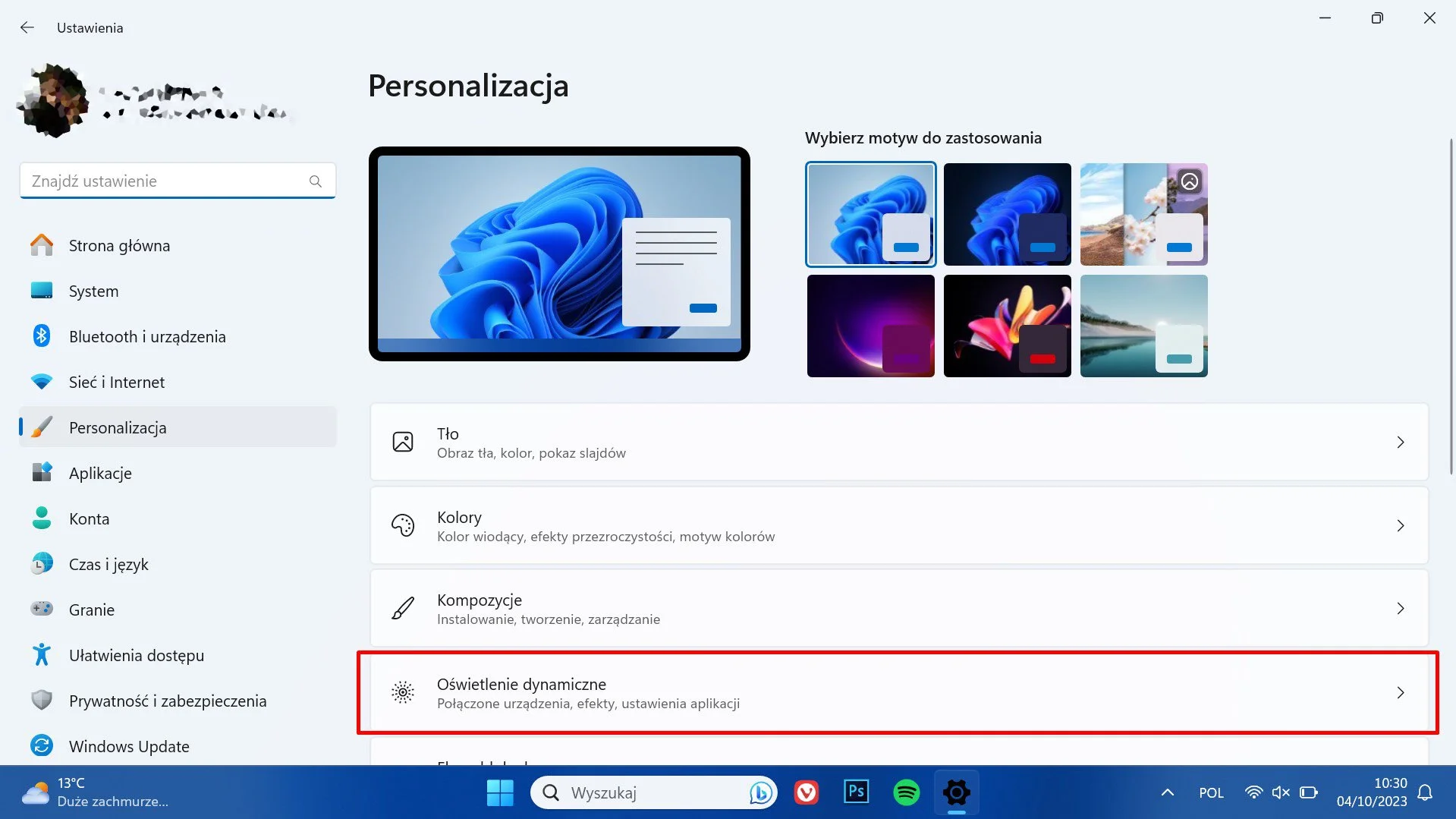The width and height of the screenshot is (1456, 819).
Task: Choose the colorful flower dark theme
Action: click(x=1007, y=326)
